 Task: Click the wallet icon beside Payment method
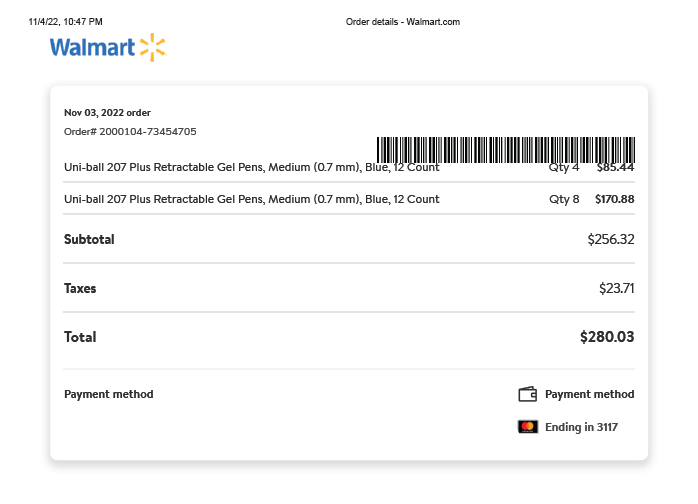coord(528,394)
